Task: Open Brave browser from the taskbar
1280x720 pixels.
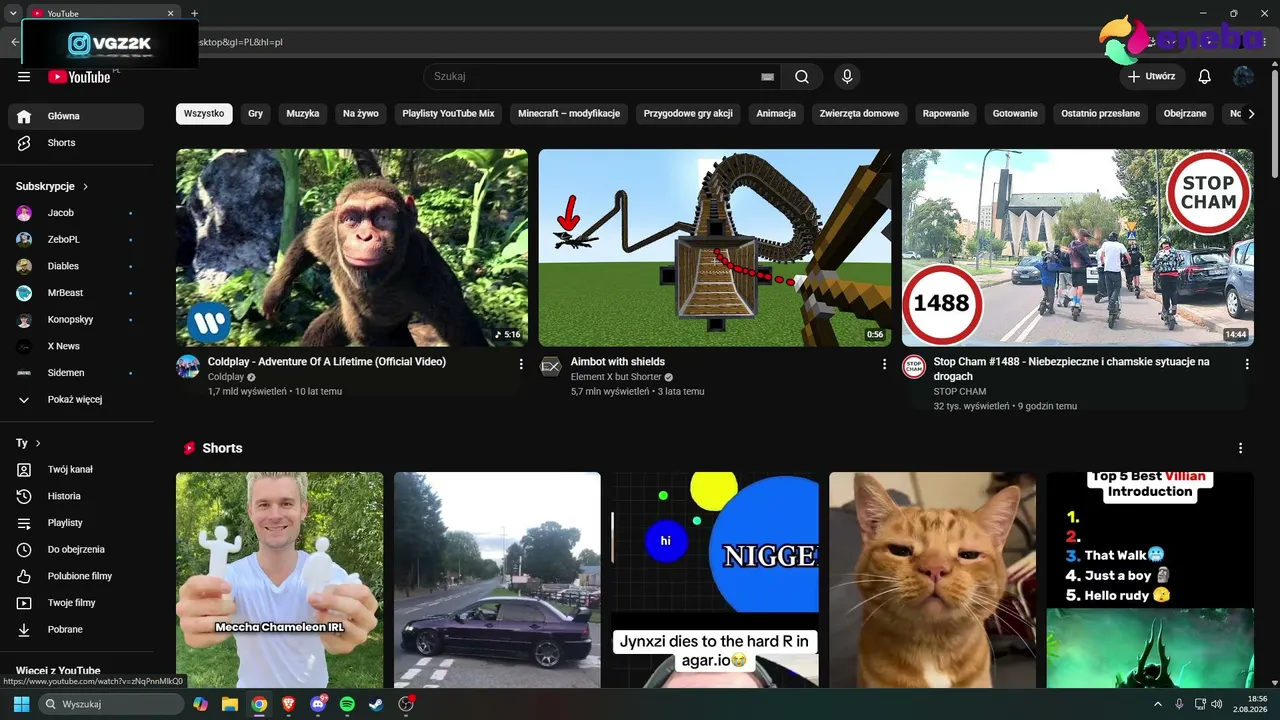Action: 289,704
